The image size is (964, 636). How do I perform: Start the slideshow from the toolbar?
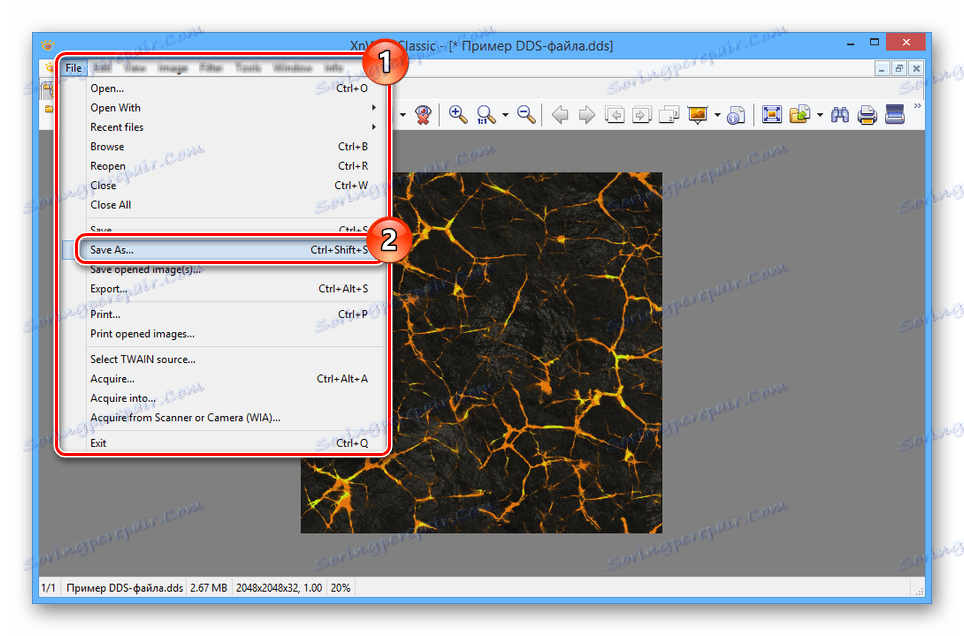(696, 114)
